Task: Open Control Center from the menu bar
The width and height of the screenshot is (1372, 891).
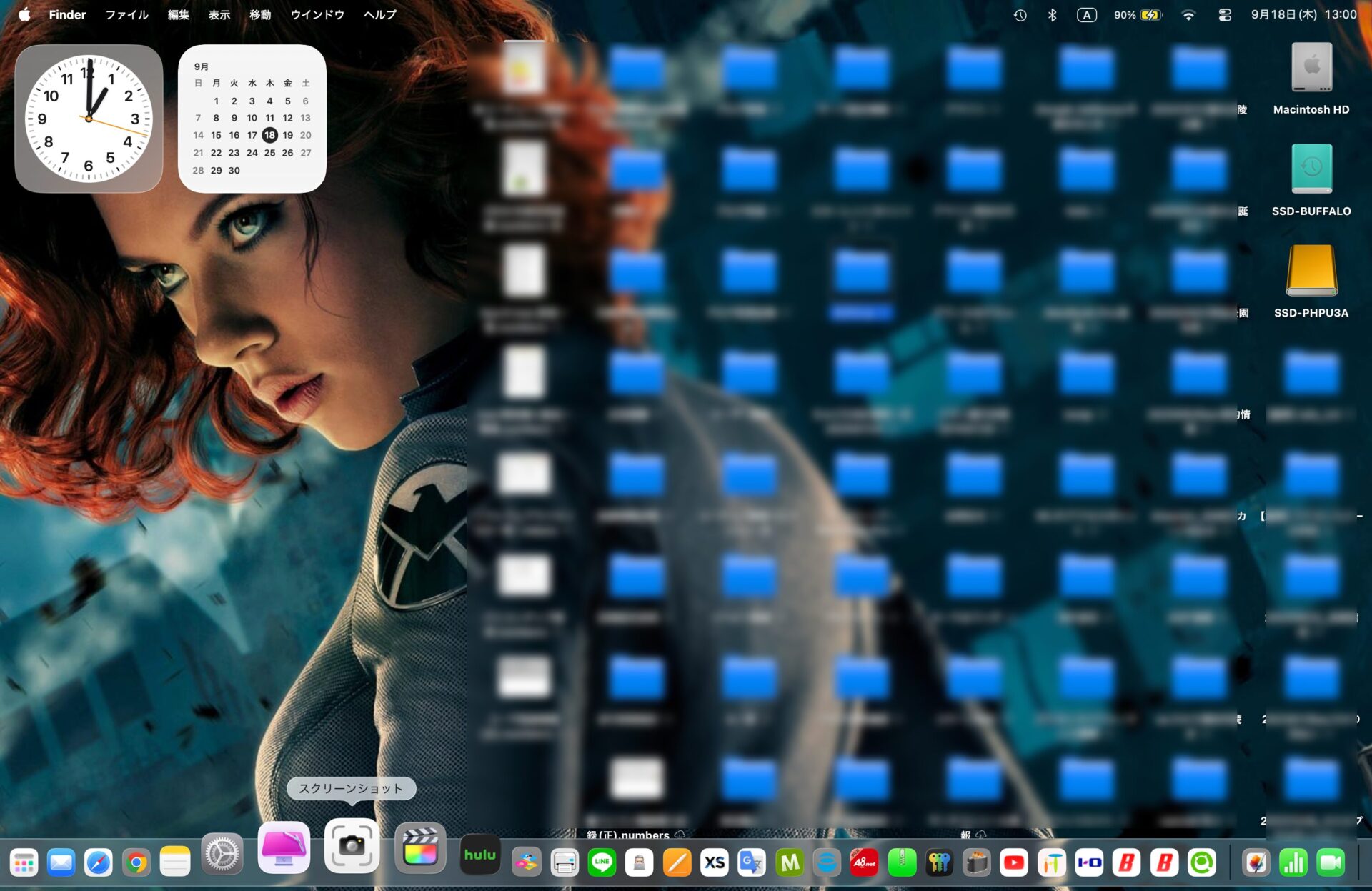Action: 1225,15
